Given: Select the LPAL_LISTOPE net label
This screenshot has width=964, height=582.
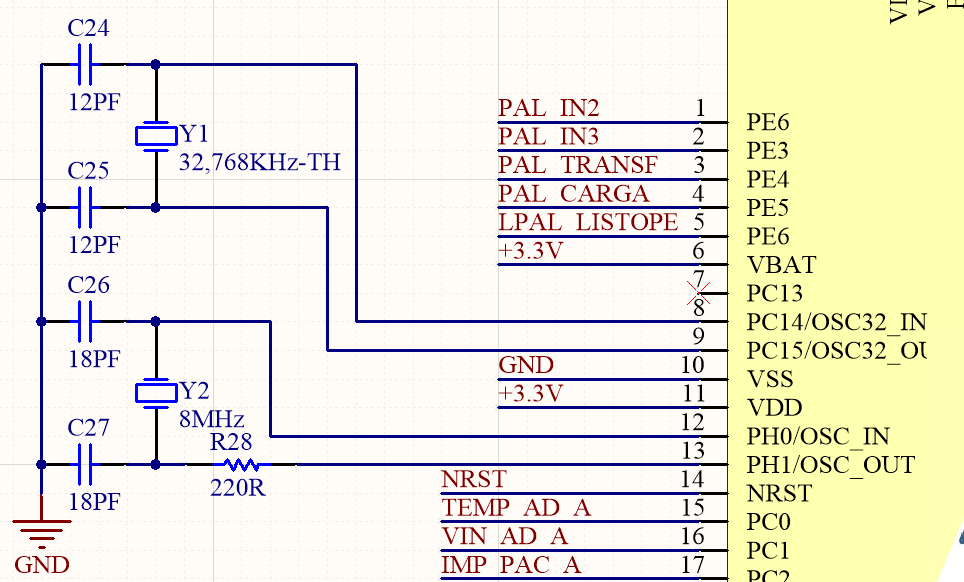Looking at the screenshot, I should point(588,222).
